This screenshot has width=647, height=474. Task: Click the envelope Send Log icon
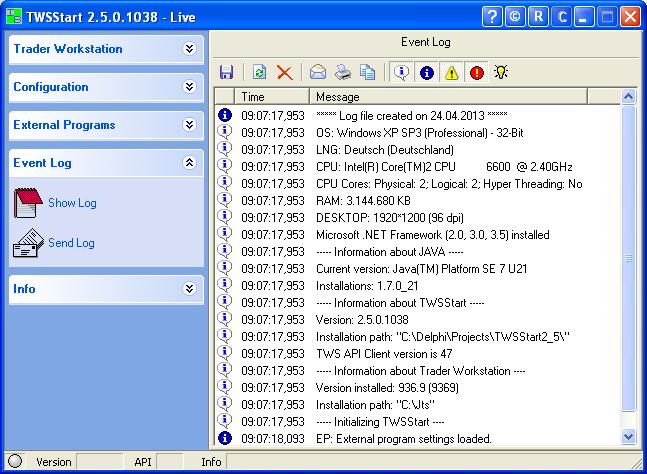tap(28, 243)
